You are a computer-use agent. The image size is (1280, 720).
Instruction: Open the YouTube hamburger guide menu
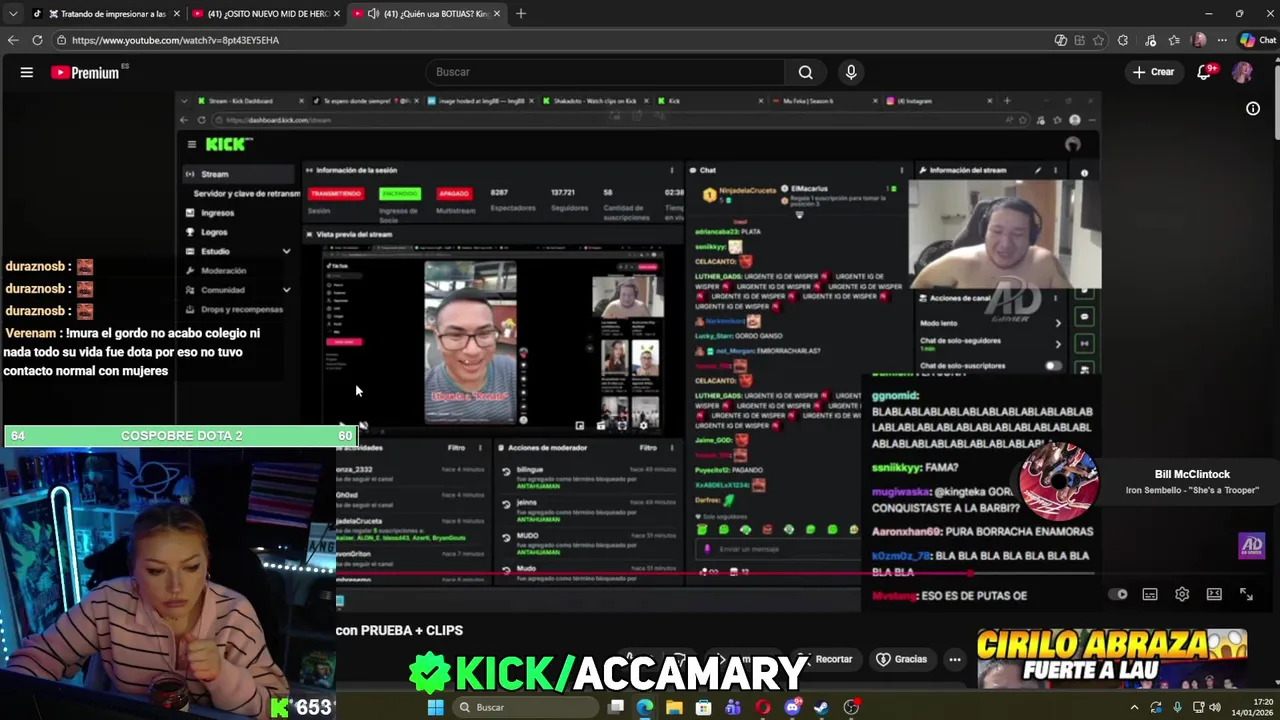[x=27, y=72]
